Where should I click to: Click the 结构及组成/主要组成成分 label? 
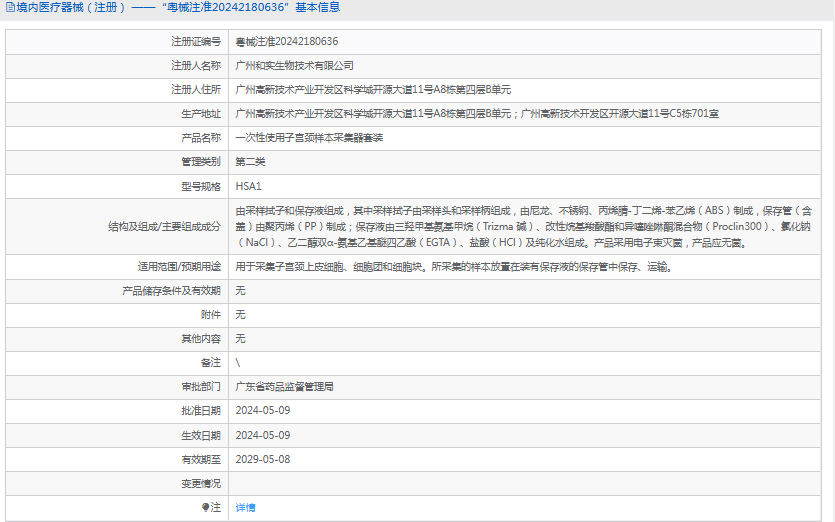pos(165,226)
